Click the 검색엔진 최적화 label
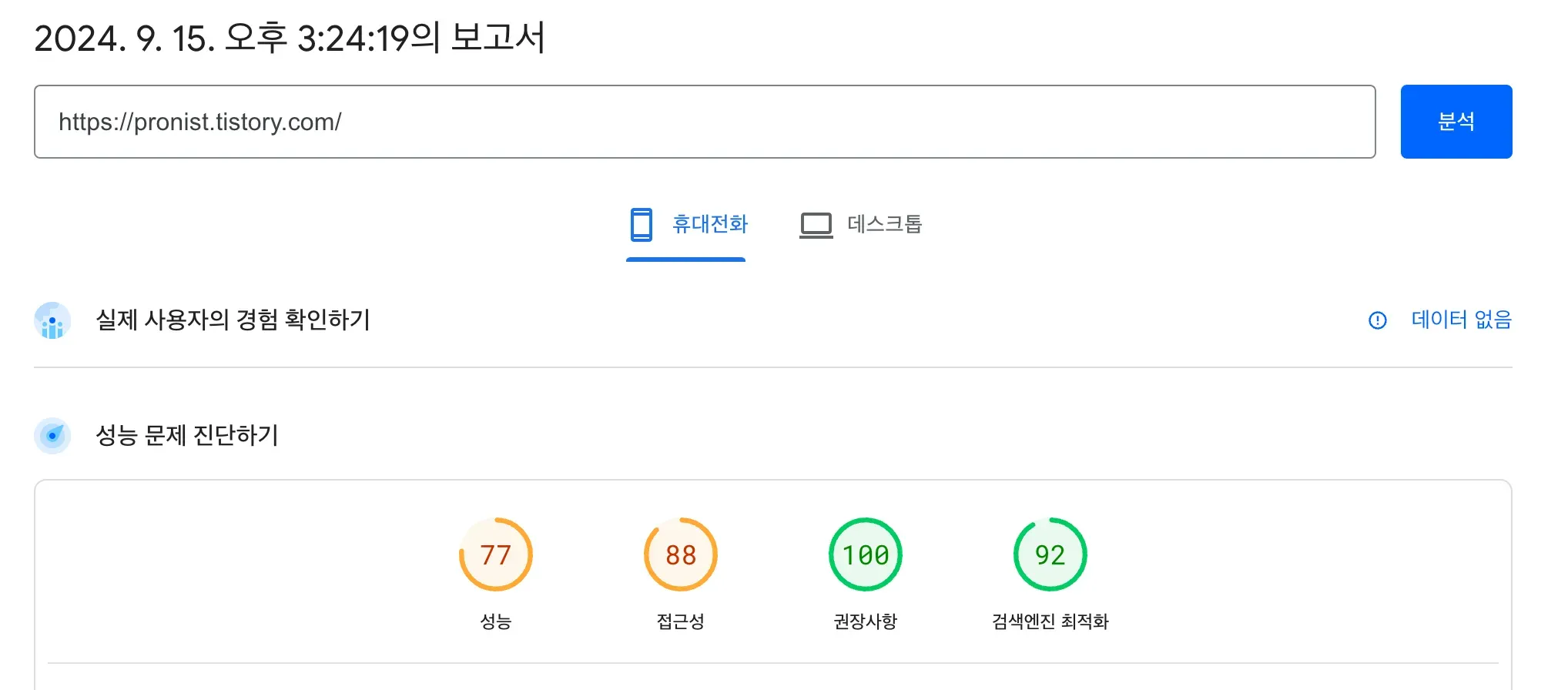Screen dimensions: 1568x690 1050,621
